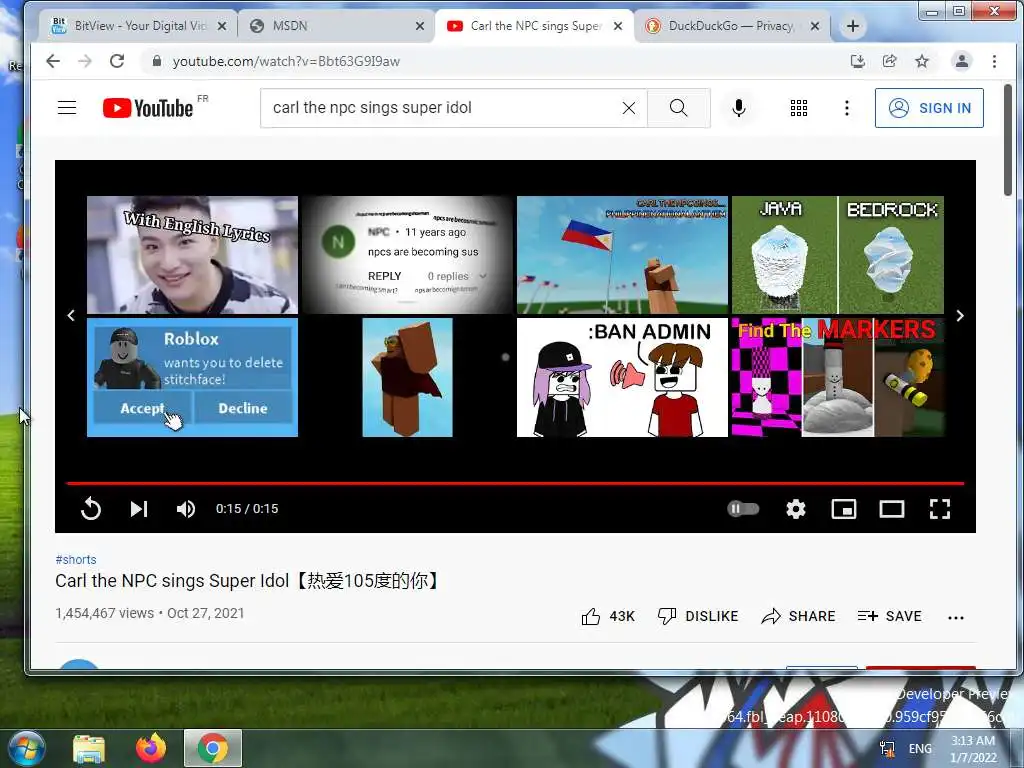Open Windows Explorer from taskbar
The image size is (1024, 768).
(89, 748)
